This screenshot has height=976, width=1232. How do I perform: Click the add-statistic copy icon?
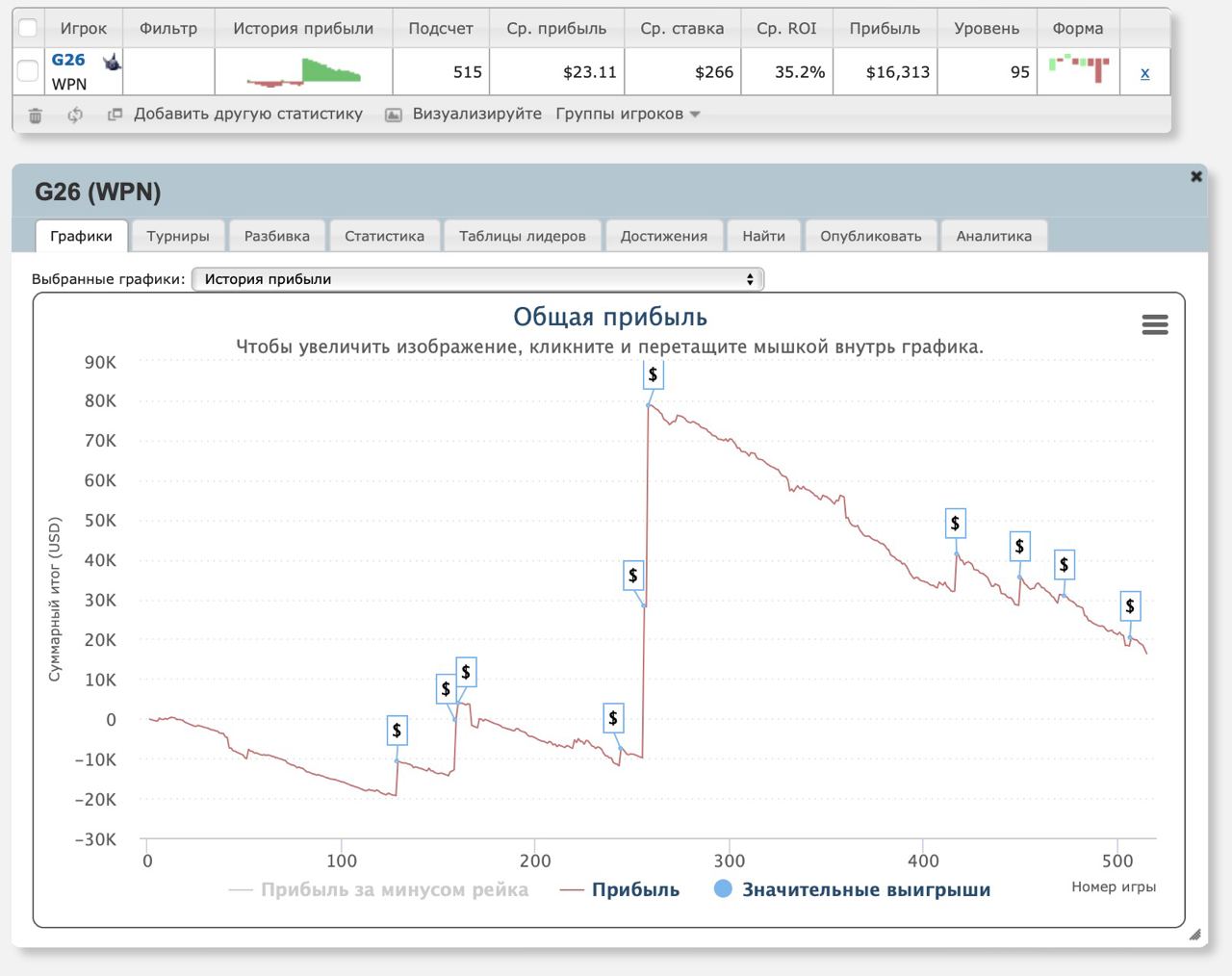click(x=115, y=115)
